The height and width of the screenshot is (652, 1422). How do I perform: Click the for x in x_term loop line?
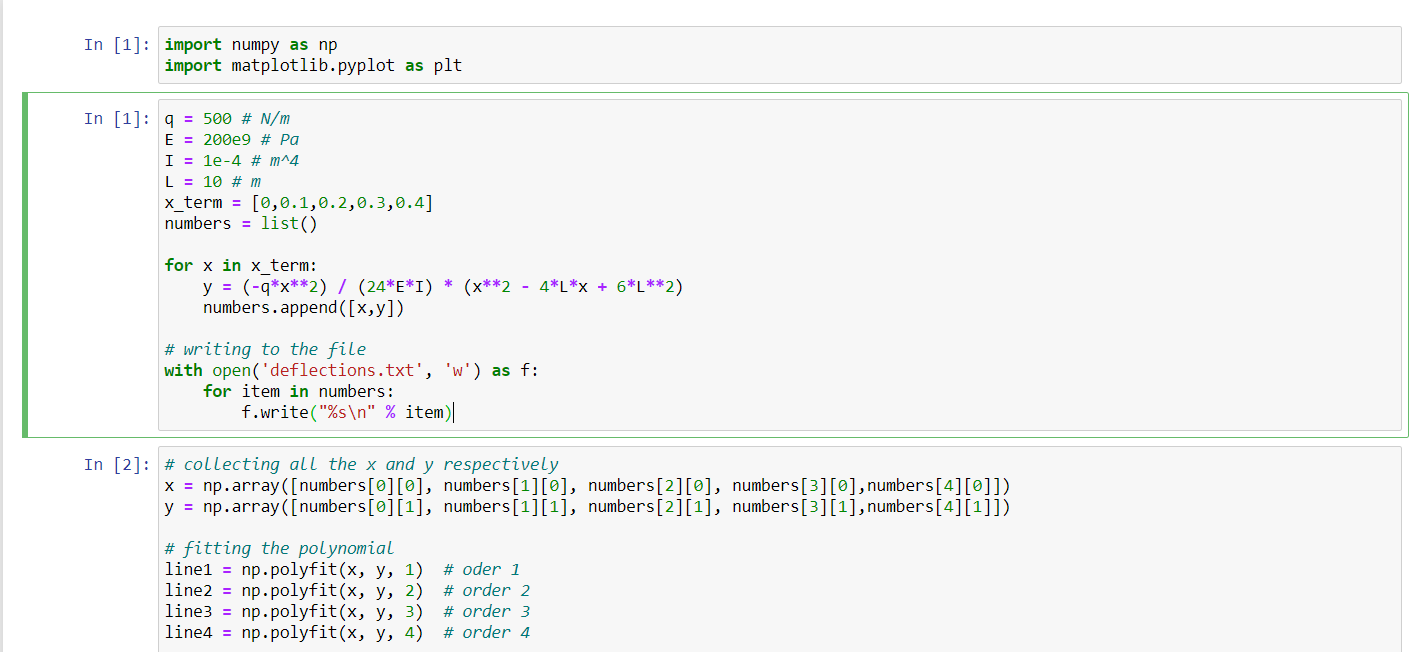click(x=240, y=265)
